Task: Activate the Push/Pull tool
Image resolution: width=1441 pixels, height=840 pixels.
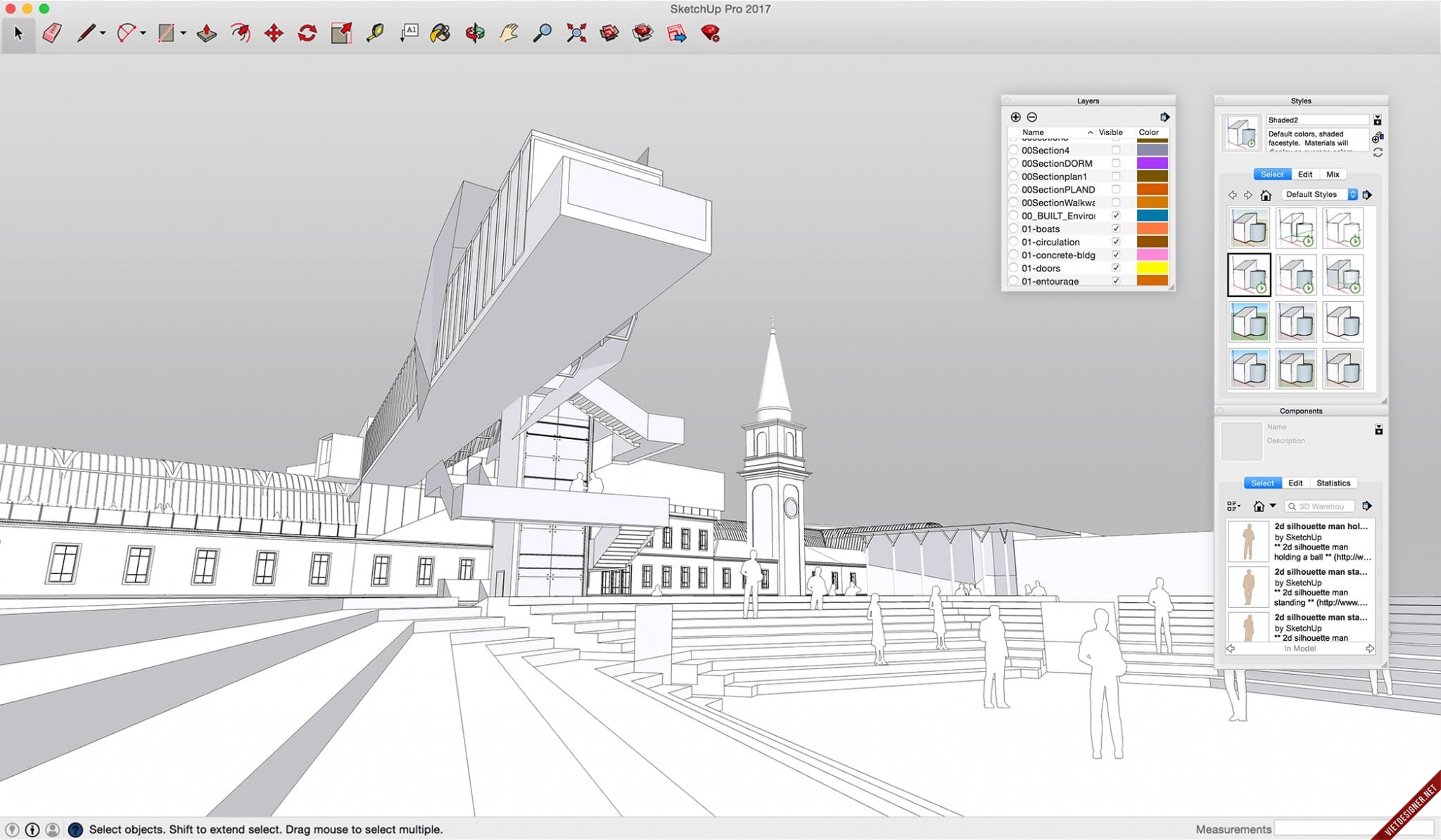Action: coord(206,32)
